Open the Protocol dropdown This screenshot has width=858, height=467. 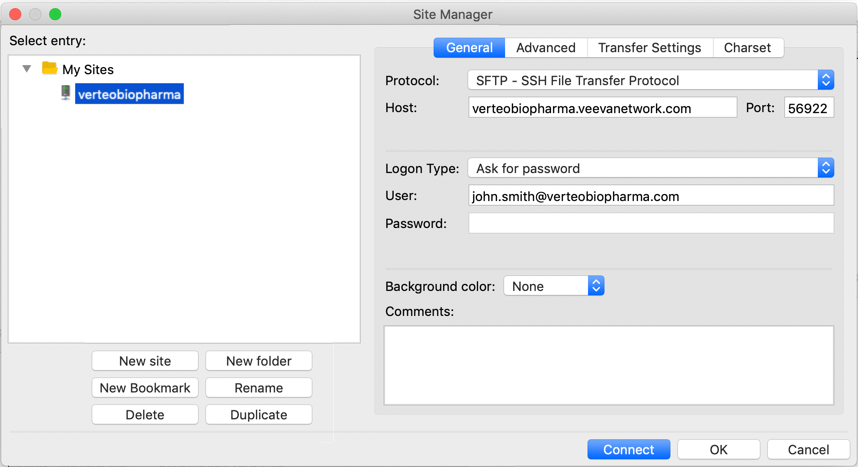click(650, 80)
